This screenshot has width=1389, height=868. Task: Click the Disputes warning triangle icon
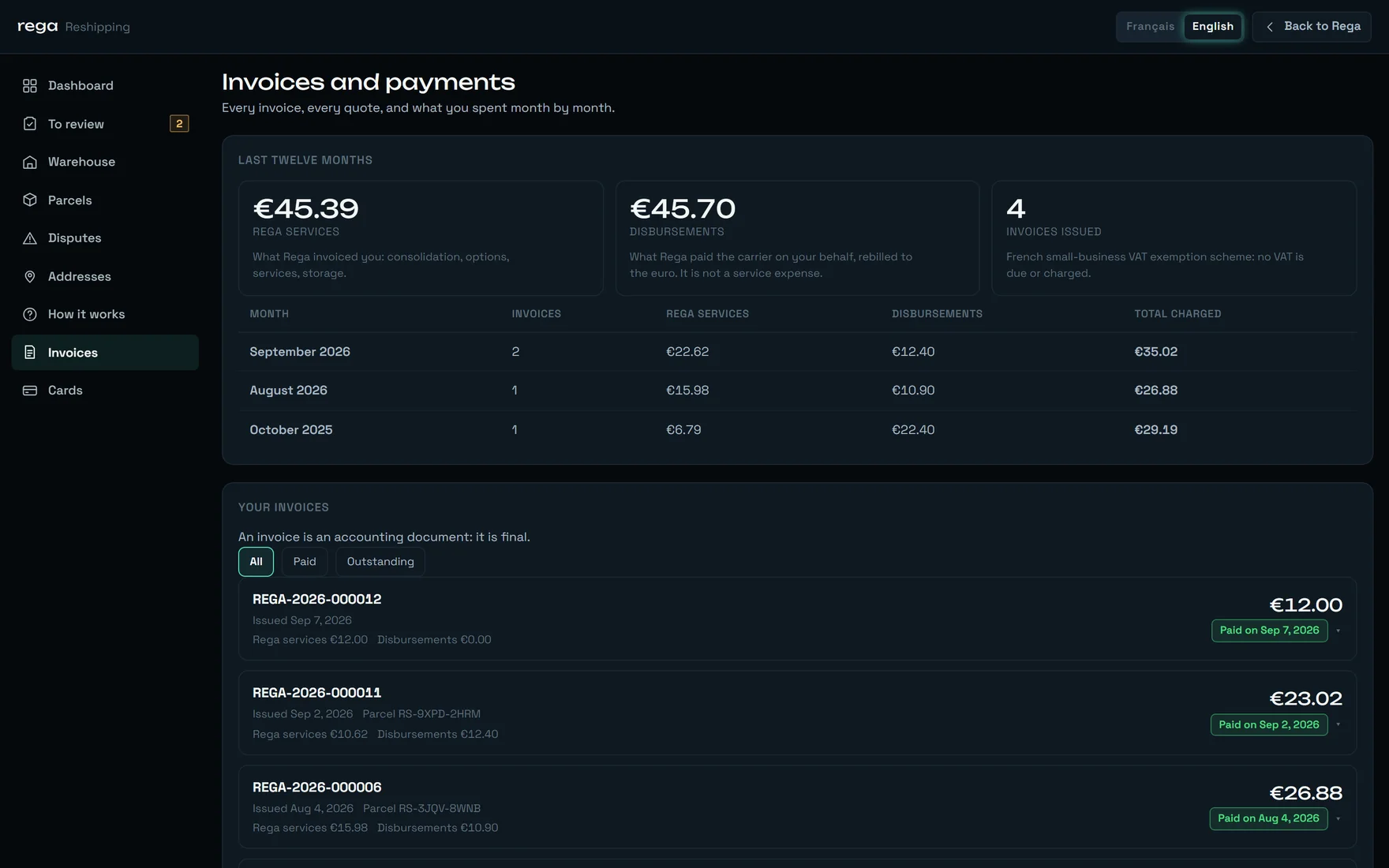pos(30,238)
